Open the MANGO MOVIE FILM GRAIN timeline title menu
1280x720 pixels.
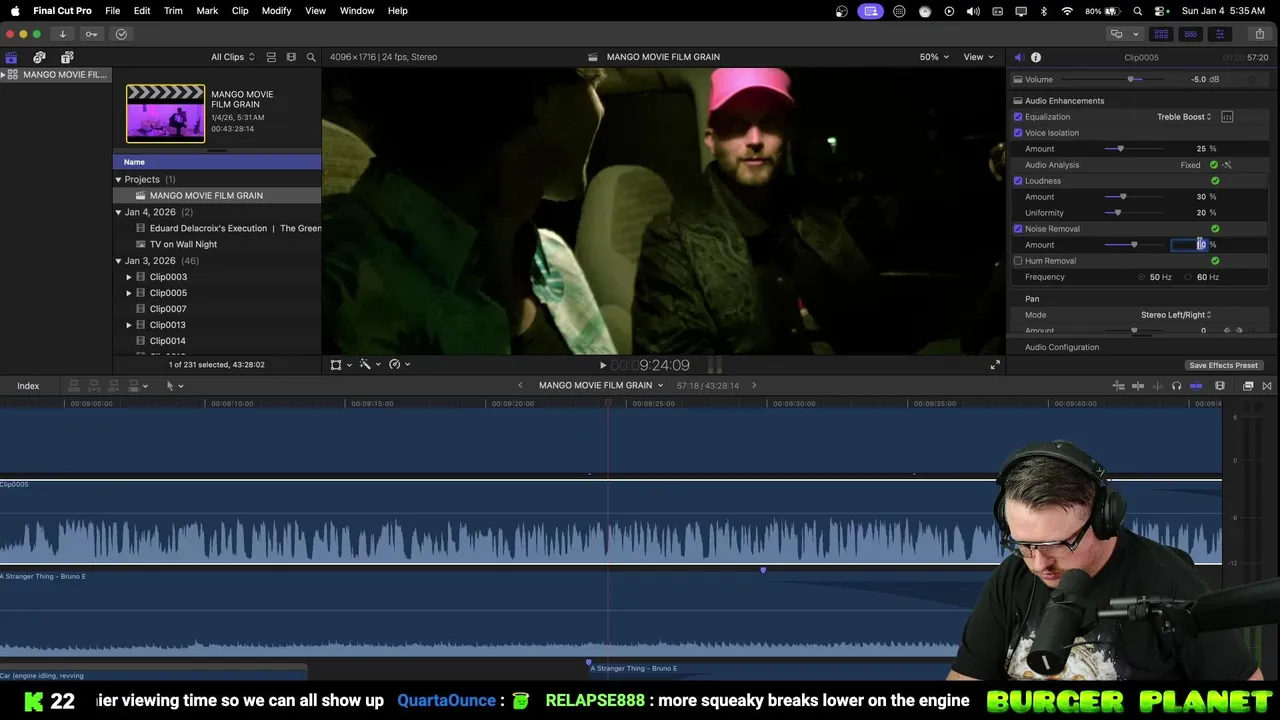pos(601,386)
